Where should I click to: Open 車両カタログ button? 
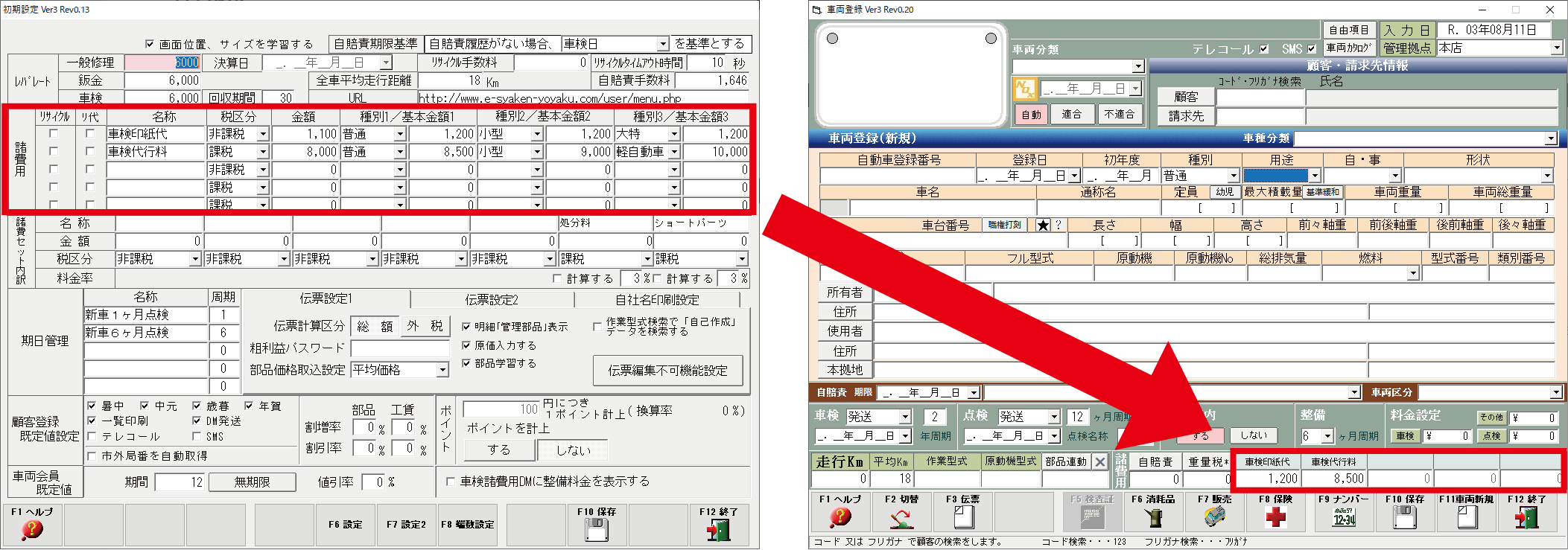click(1349, 48)
